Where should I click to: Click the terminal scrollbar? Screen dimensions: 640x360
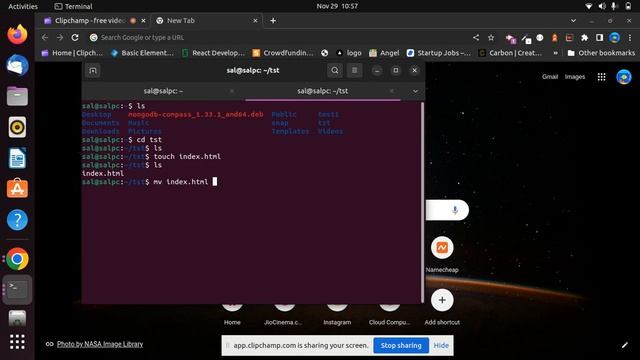(422, 202)
